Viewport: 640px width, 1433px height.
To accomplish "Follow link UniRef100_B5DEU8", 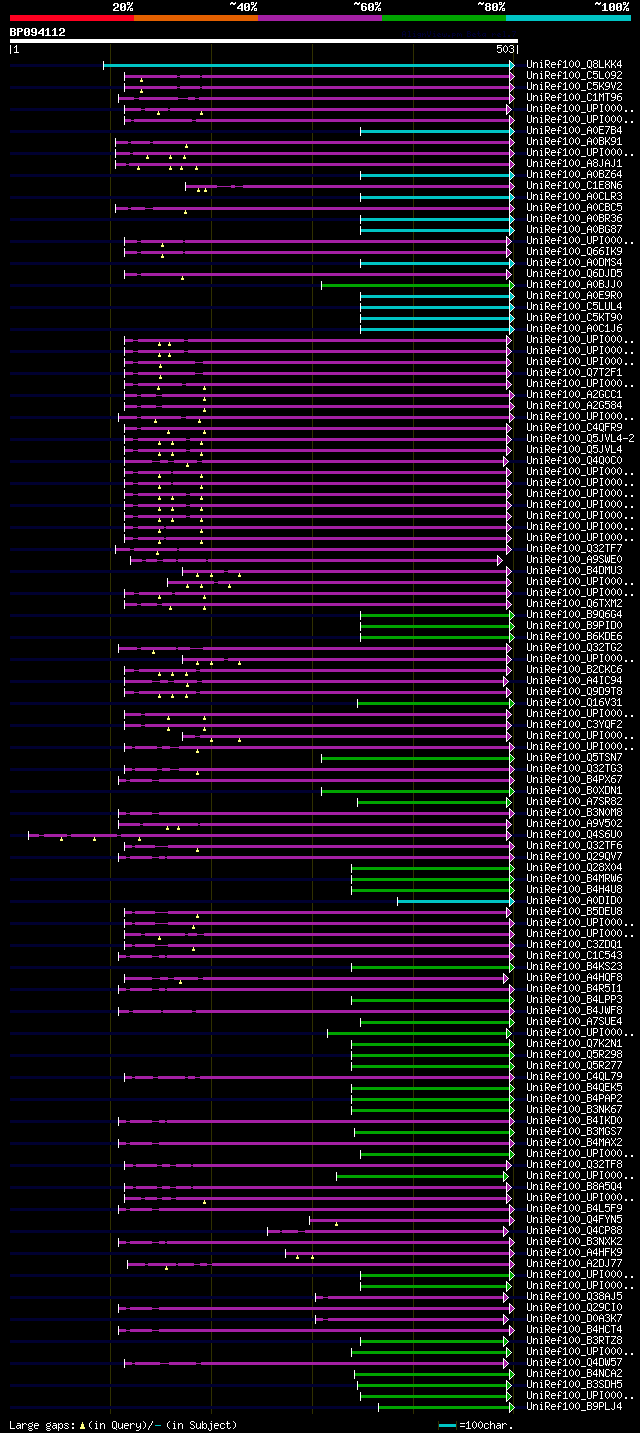I will pos(576,912).
